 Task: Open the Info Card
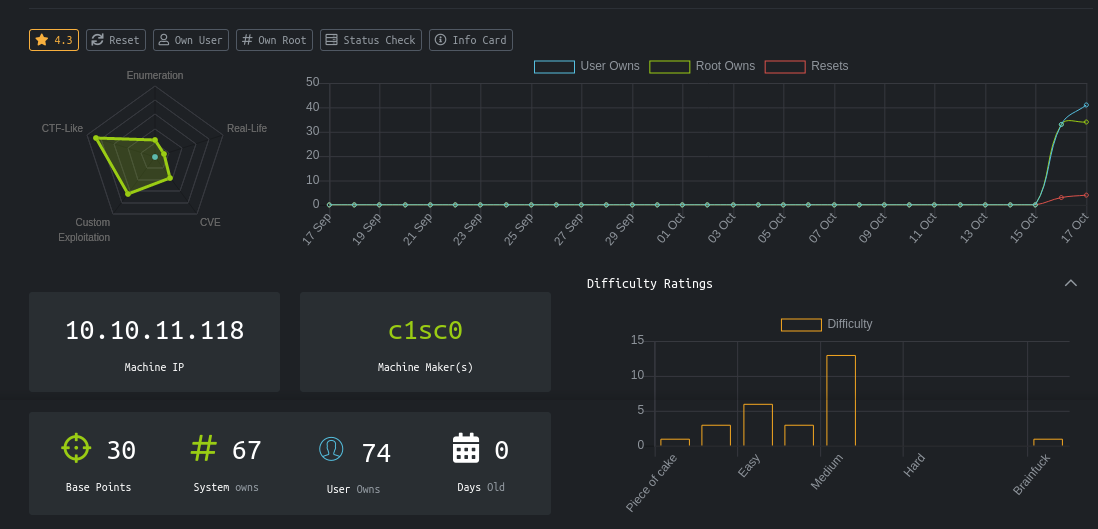tap(471, 40)
